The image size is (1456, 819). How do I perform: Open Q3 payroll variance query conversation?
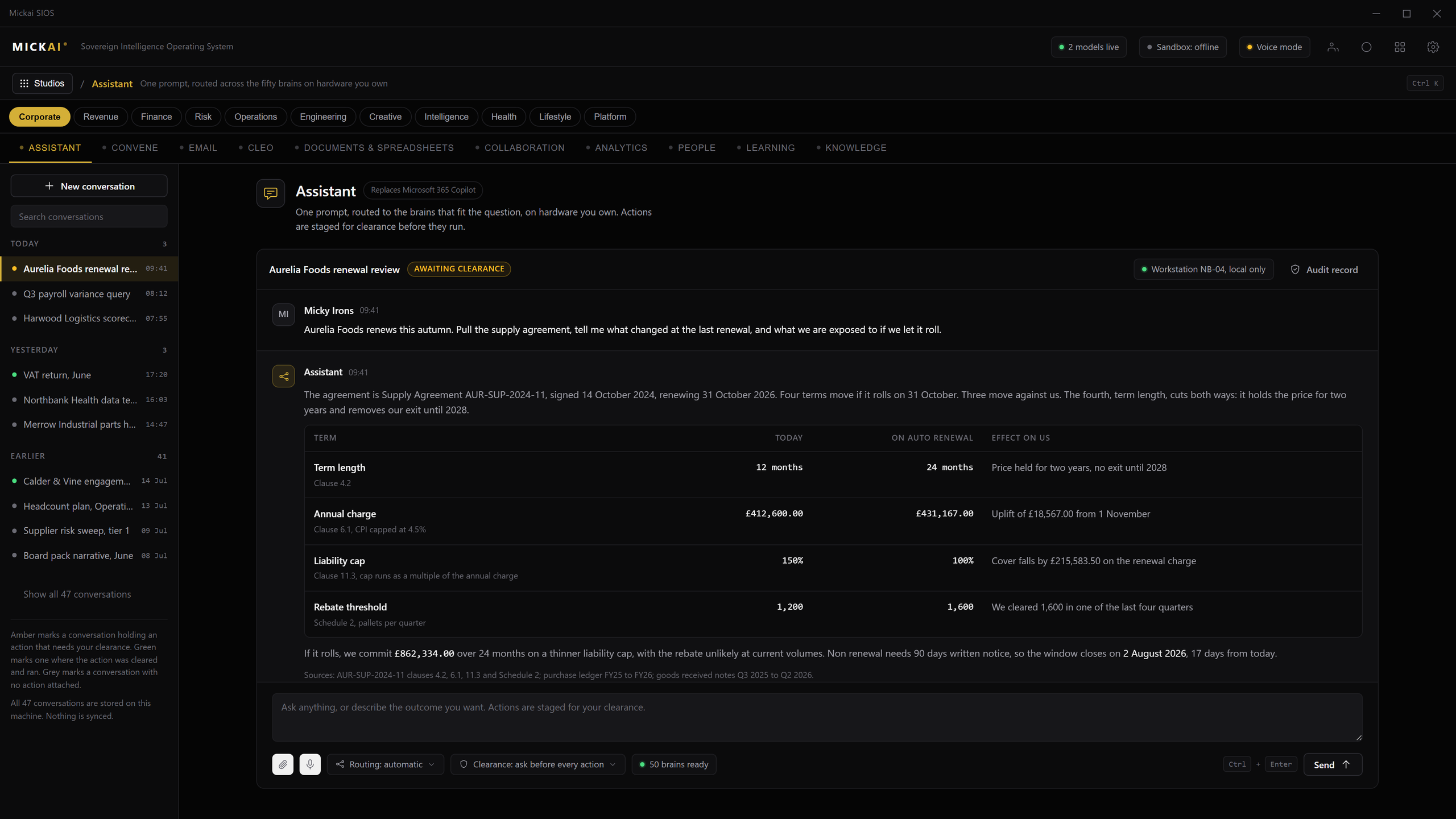click(89, 293)
